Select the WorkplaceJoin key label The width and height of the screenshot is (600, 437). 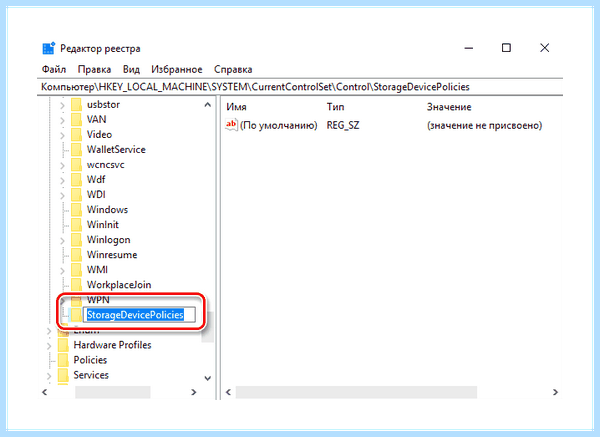(119, 285)
